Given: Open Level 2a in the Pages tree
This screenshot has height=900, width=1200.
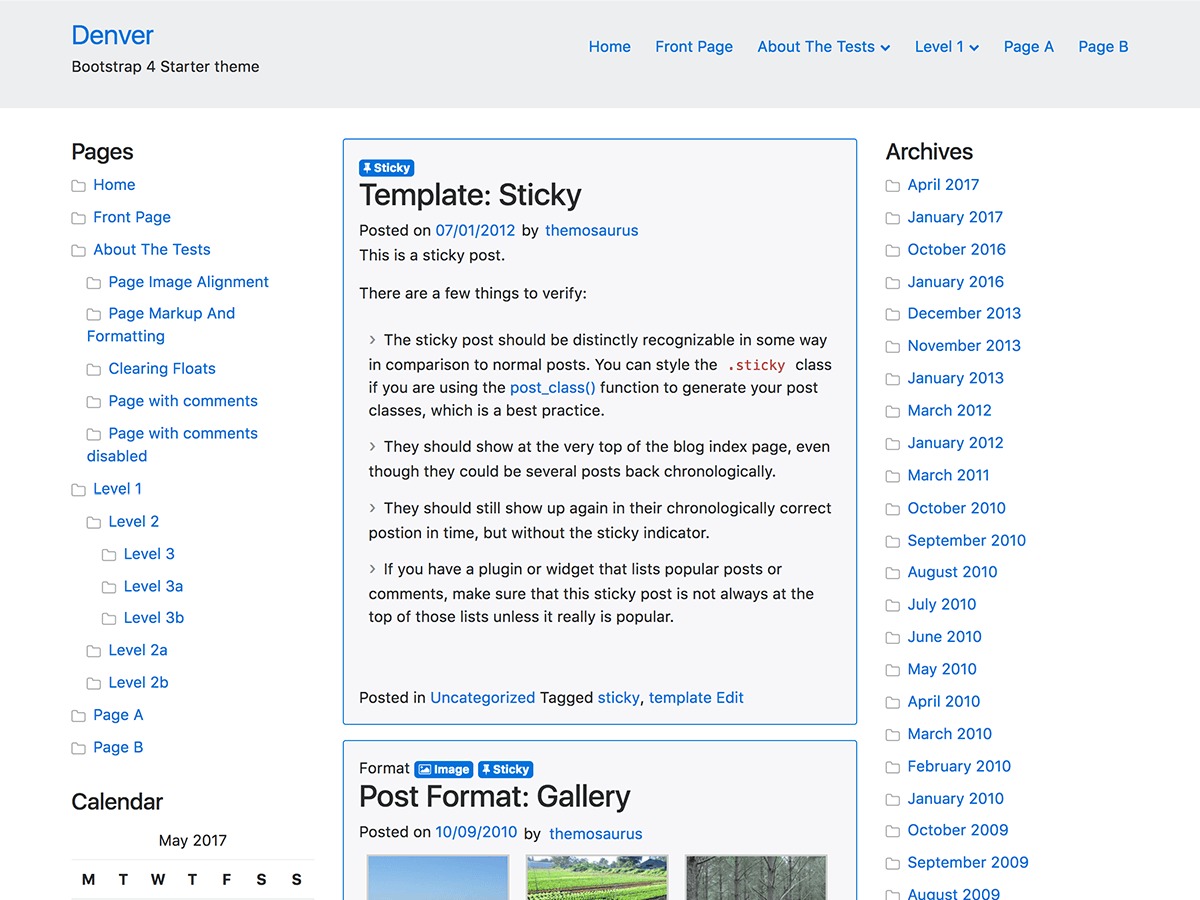Looking at the screenshot, I should 138,650.
